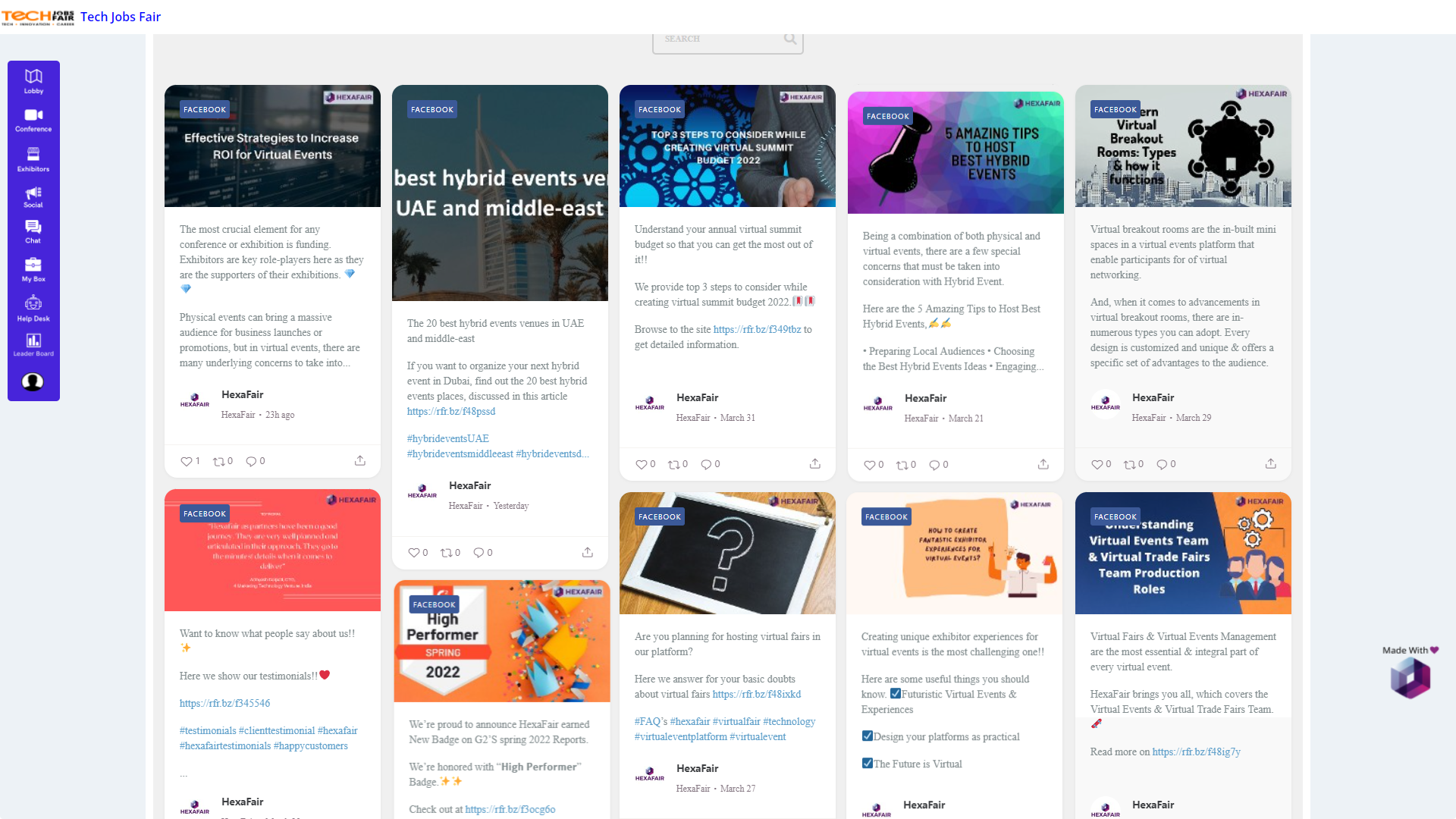Open the user profile avatar in the sidebar
This screenshot has width=1456, height=819.
click(33, 381)
